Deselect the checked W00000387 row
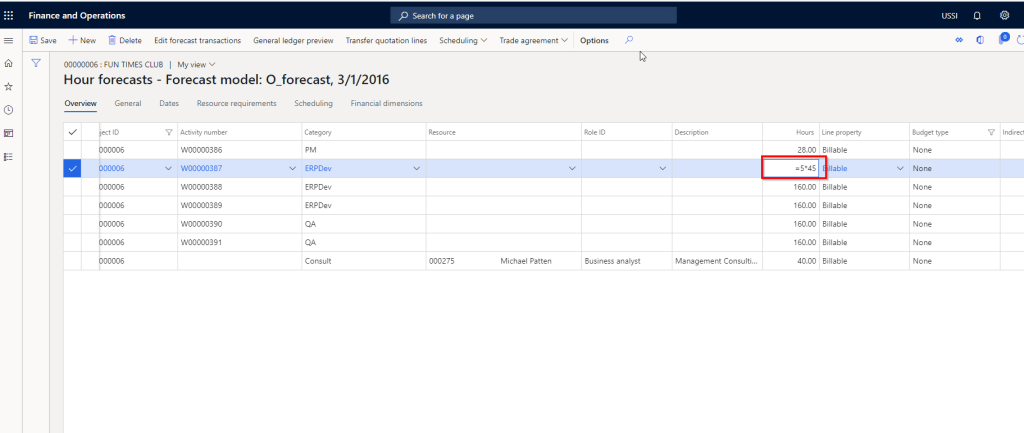 point(72,169)
